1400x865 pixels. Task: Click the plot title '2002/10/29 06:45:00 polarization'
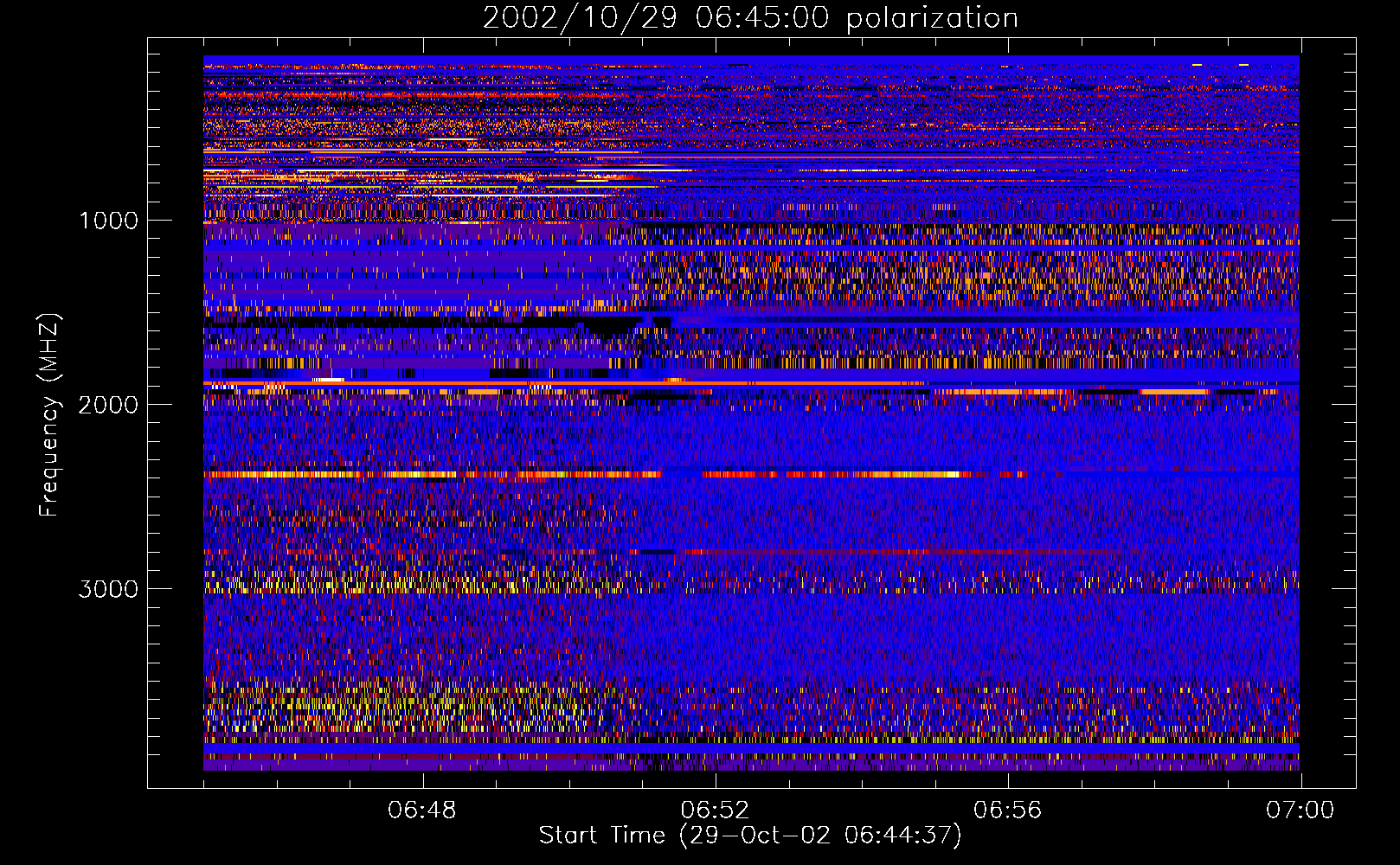[750, 18]
